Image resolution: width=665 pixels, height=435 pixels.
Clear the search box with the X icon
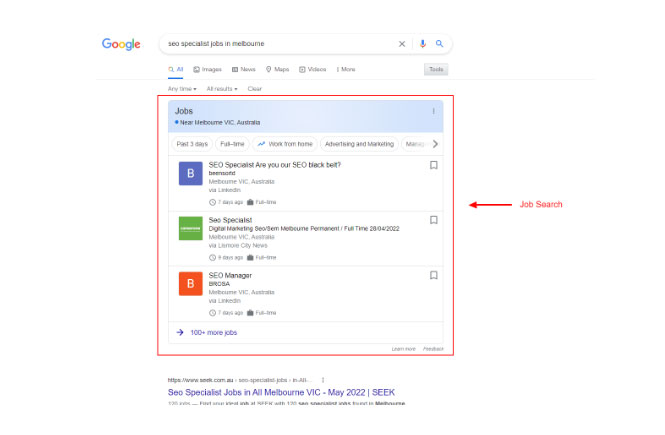402,44
